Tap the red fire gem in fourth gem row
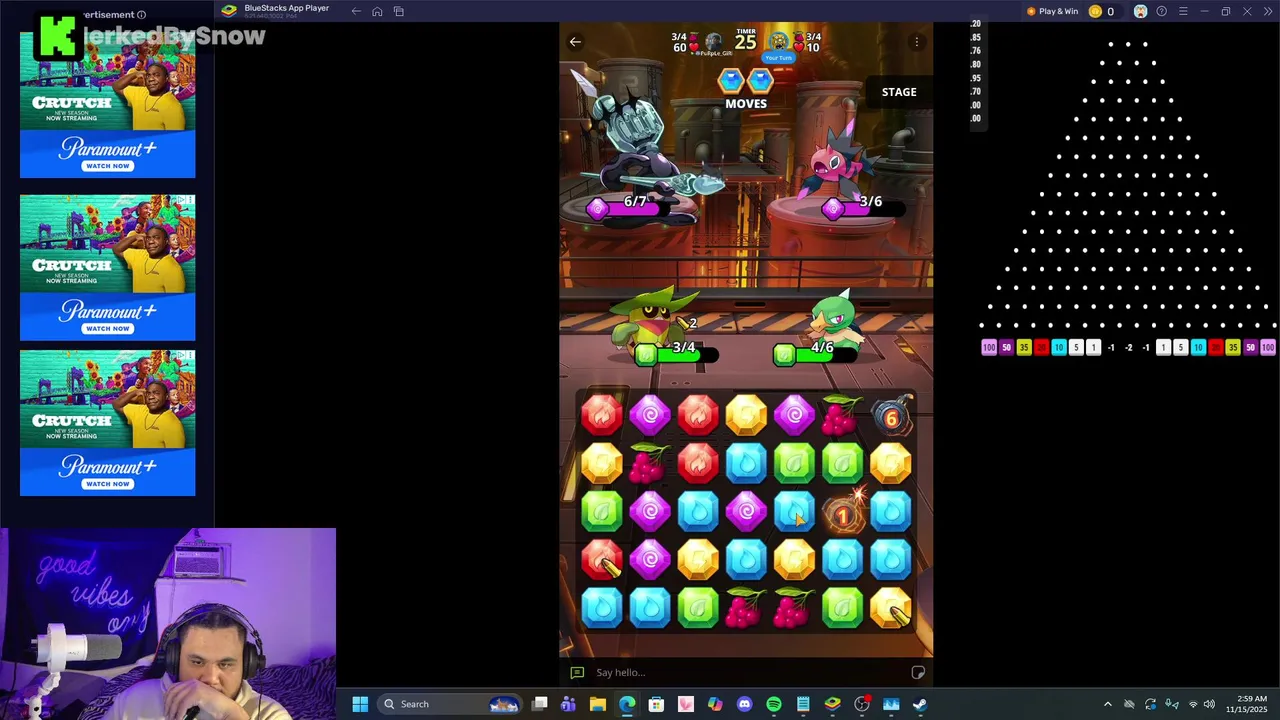Viewport: 1280px width, 720px height. (602, 560)
